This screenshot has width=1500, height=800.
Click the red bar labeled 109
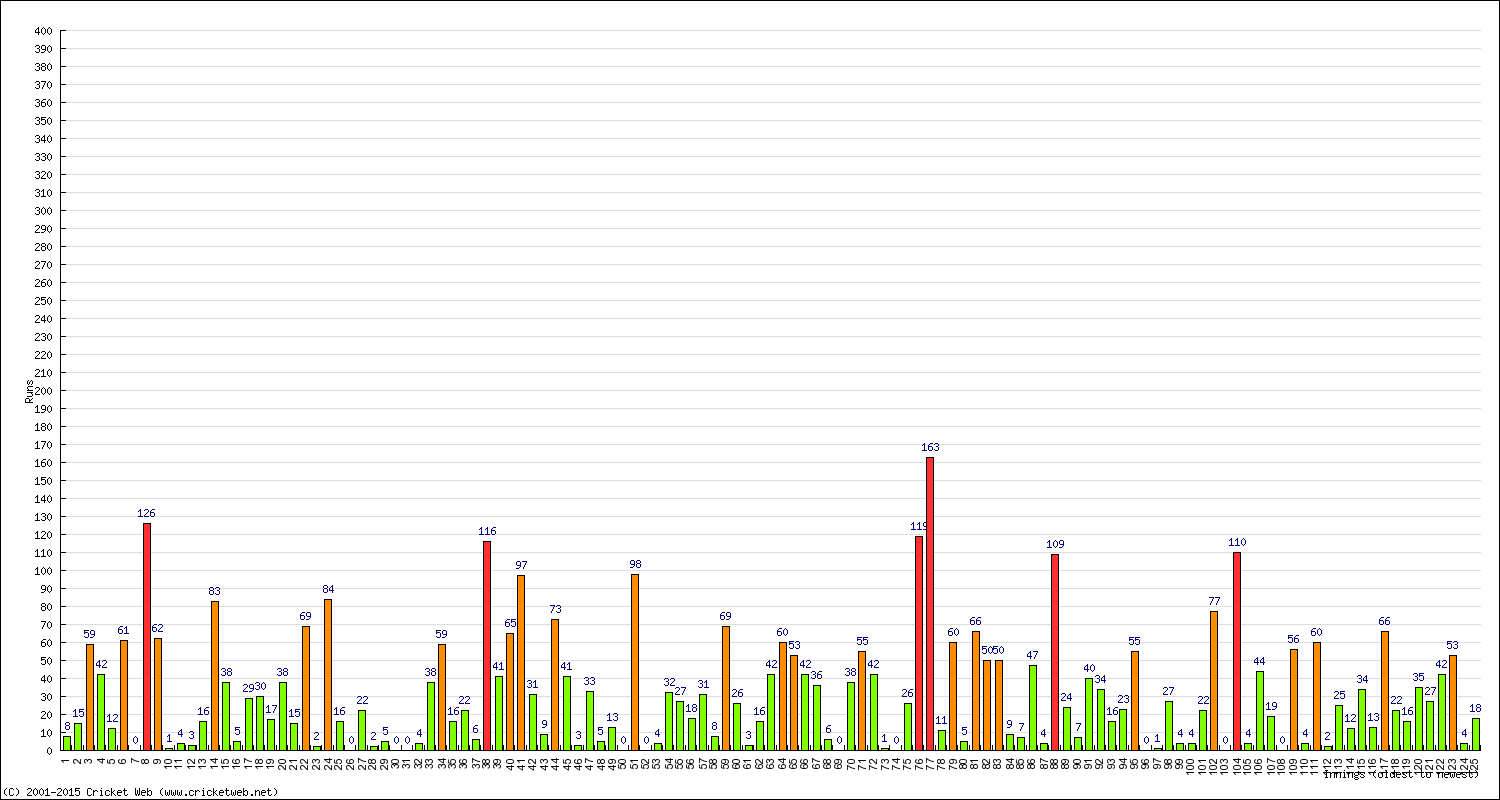click(x=1055, y=652)
